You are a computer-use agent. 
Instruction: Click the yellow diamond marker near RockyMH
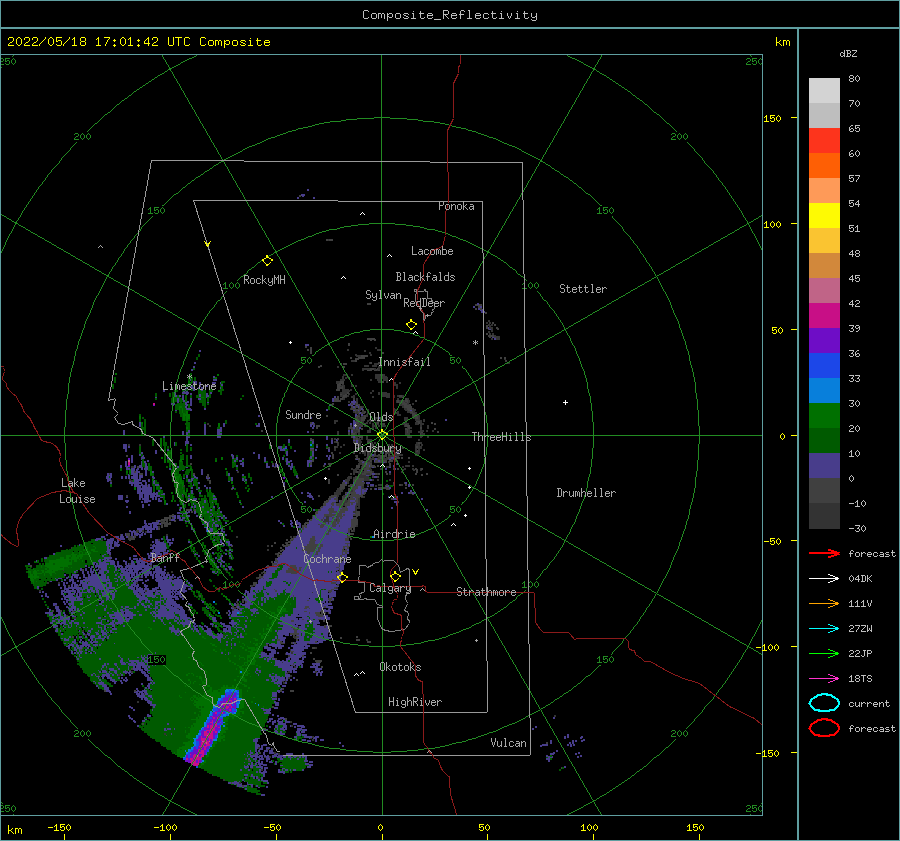tap(267, 261)
